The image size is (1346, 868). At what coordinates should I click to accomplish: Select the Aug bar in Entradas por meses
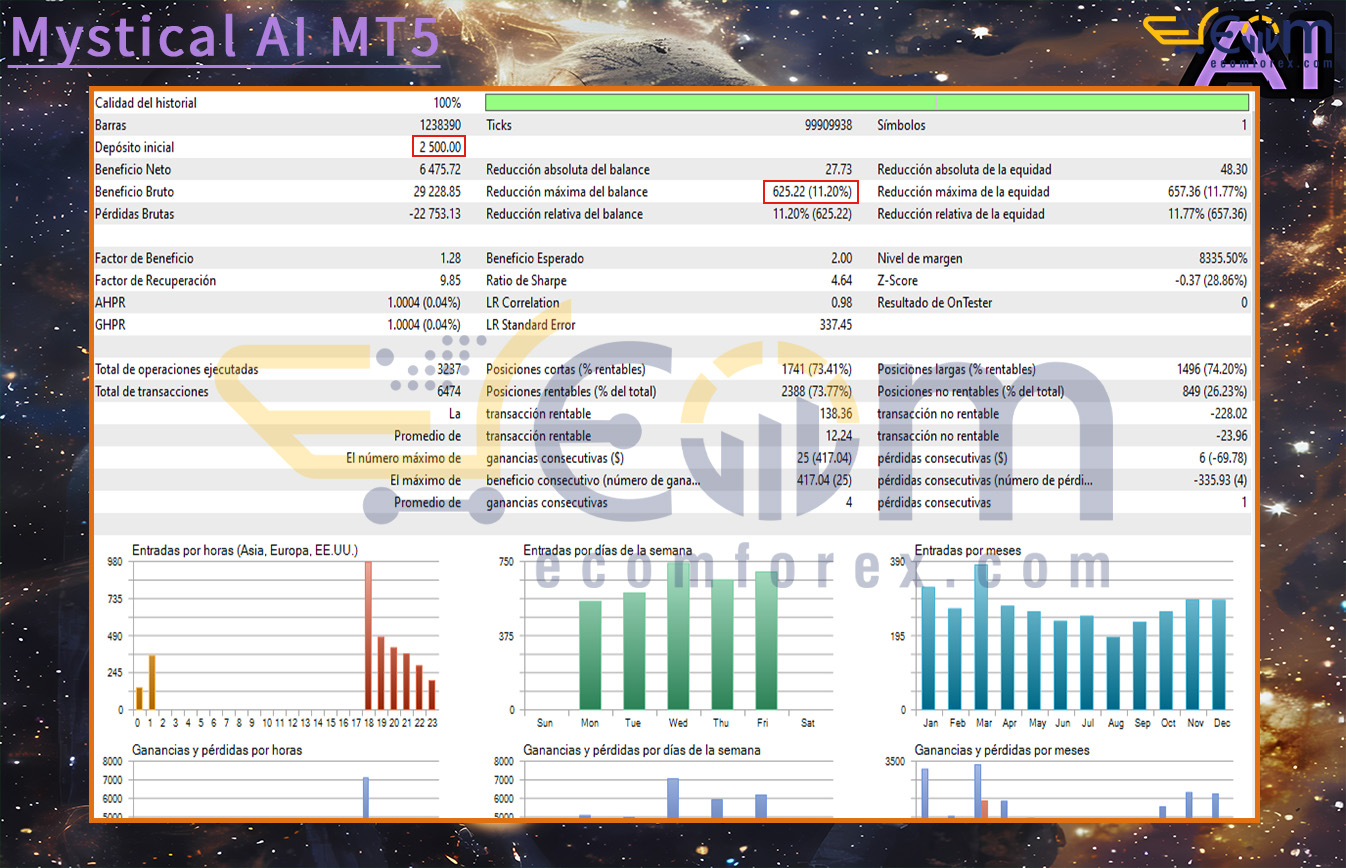(1113, 673)
